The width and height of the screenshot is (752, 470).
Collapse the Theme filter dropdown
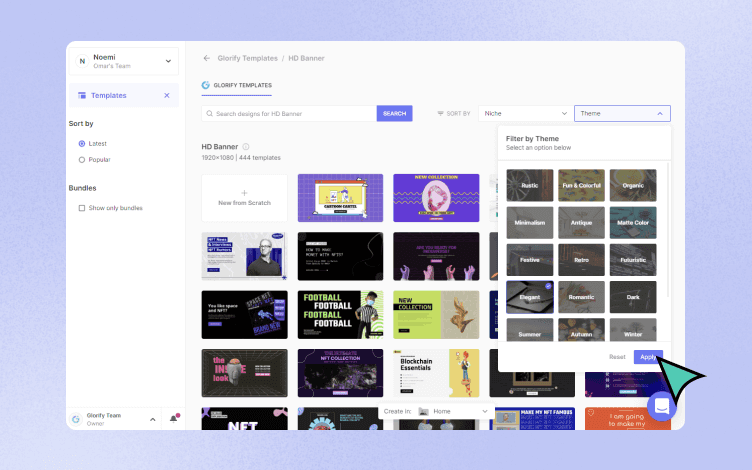point(622,114)
